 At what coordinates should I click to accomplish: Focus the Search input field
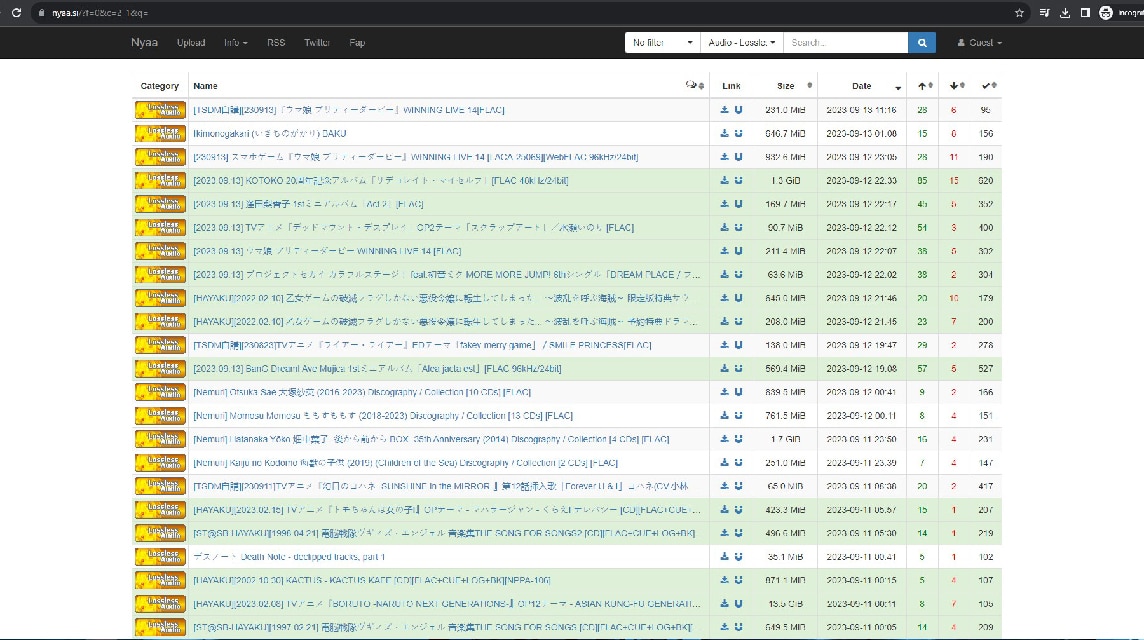(x=846, y=43)
